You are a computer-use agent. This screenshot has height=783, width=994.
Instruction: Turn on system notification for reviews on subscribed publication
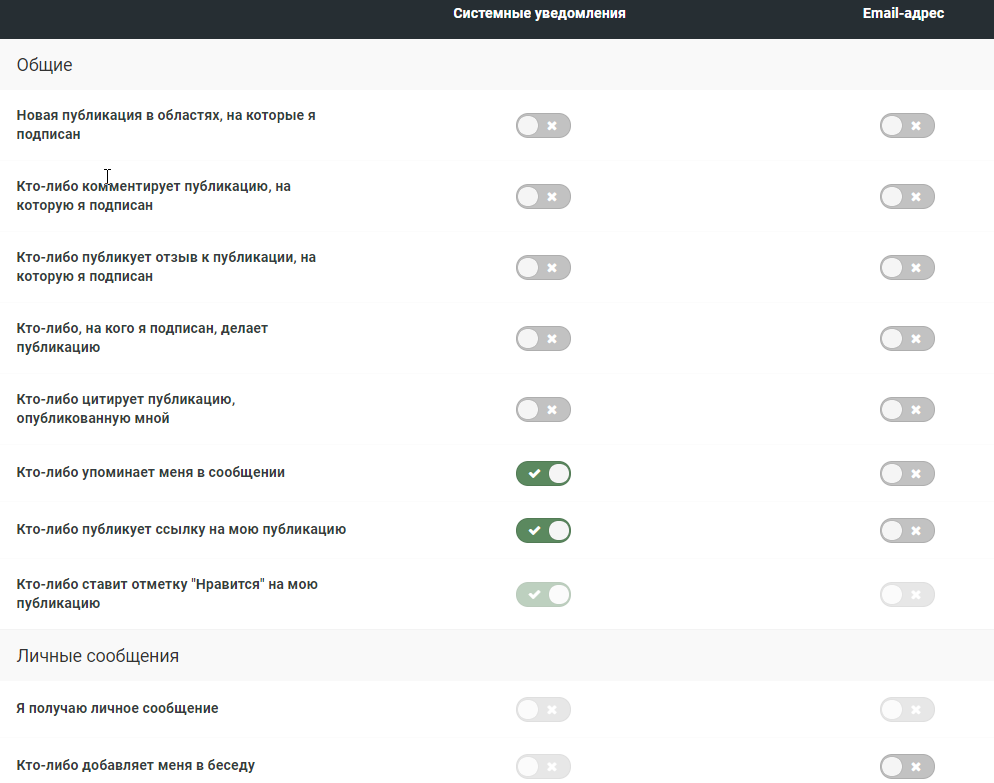click(x=543, y=268)
